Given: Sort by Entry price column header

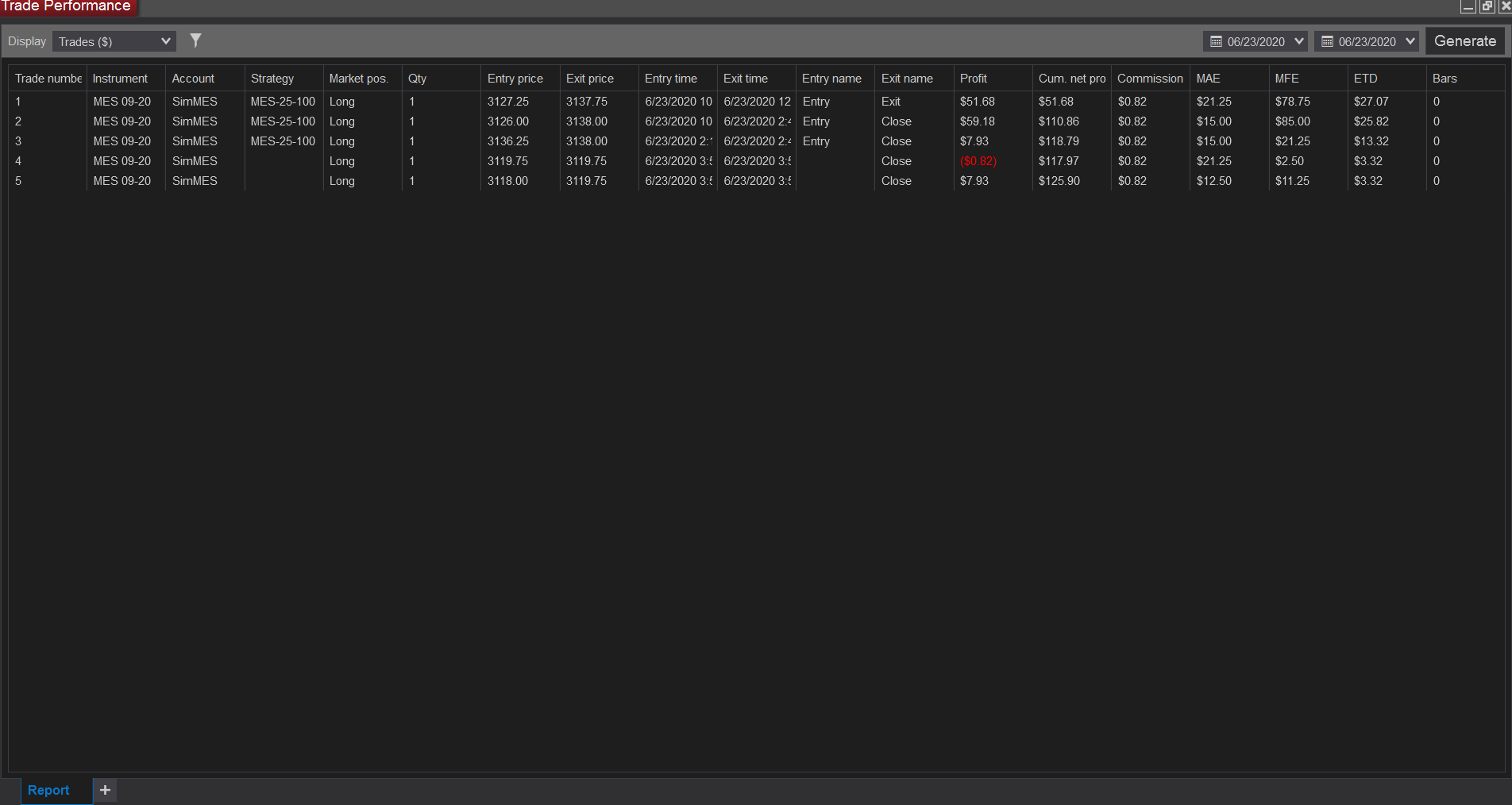Looking at the screenshot, I should (x=519, y=79).
